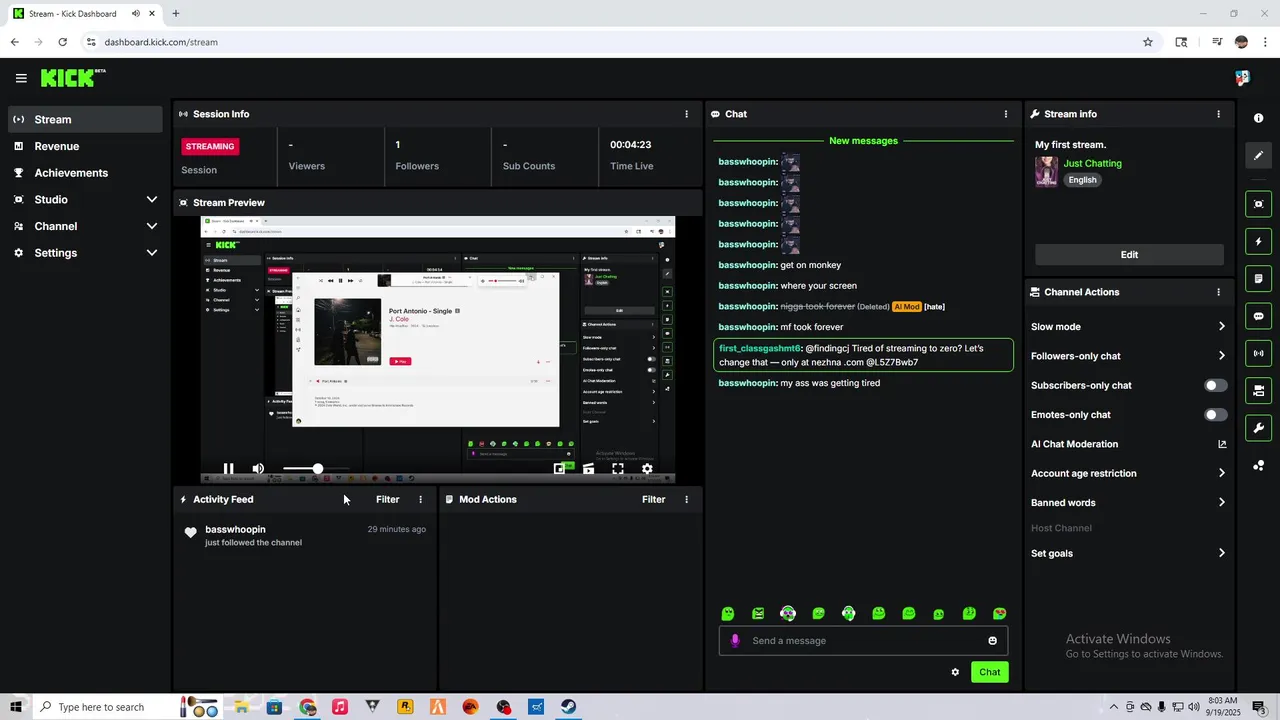
Task: Open Chat panel three-dot options
Action: point(1006,114)
